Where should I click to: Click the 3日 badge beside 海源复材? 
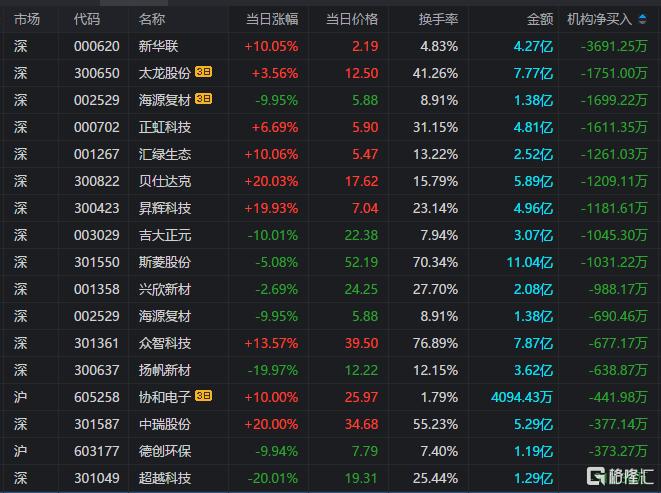pos(203,99)
